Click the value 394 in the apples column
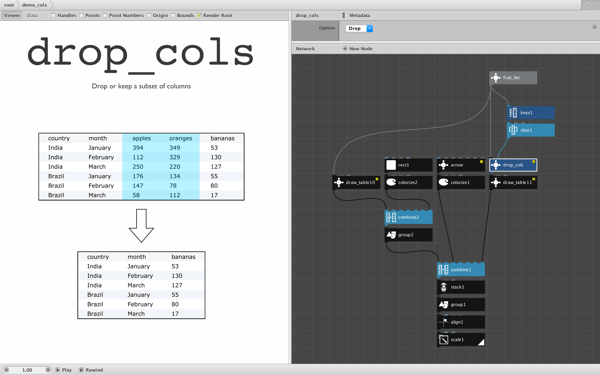Viewport: 600px width, 375px height. coord(138,148)
